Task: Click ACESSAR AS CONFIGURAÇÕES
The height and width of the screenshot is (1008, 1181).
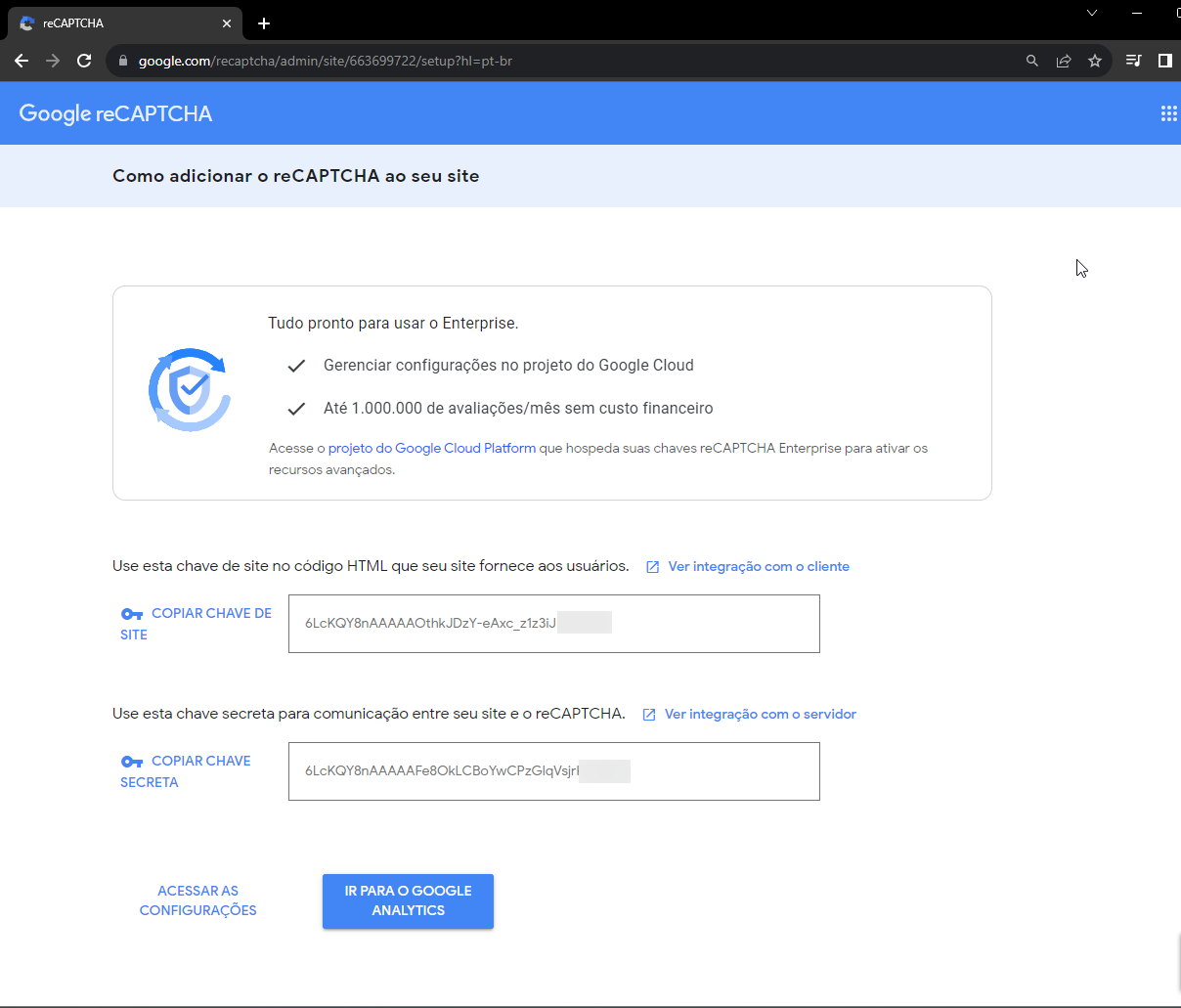Action: [197, 900]
